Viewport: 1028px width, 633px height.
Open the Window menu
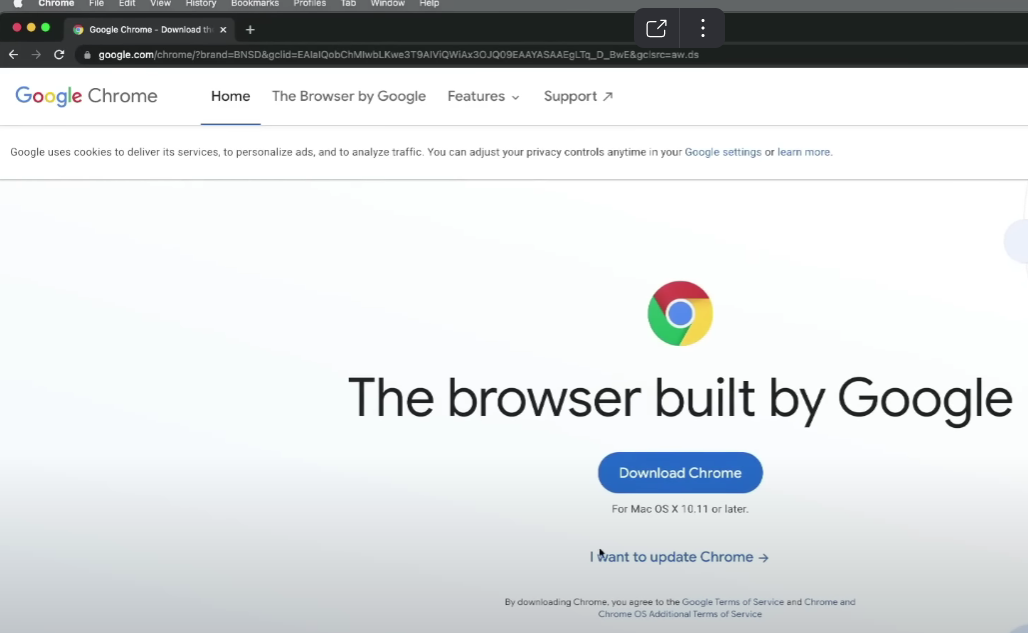[x=387, y=3]
